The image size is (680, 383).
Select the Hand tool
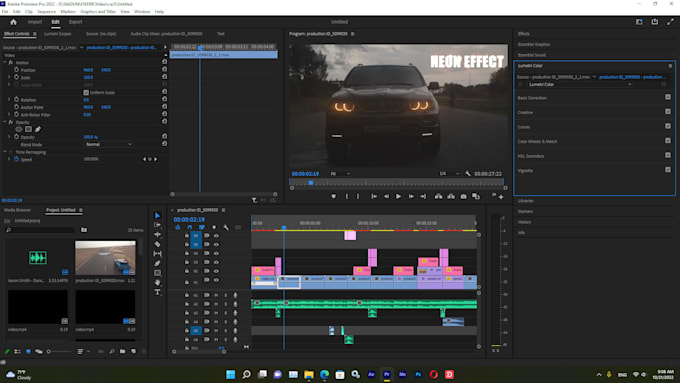157,282
